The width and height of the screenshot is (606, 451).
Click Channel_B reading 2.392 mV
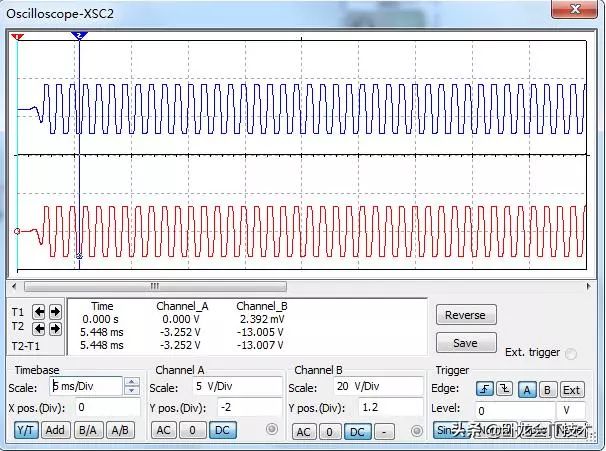262,319
